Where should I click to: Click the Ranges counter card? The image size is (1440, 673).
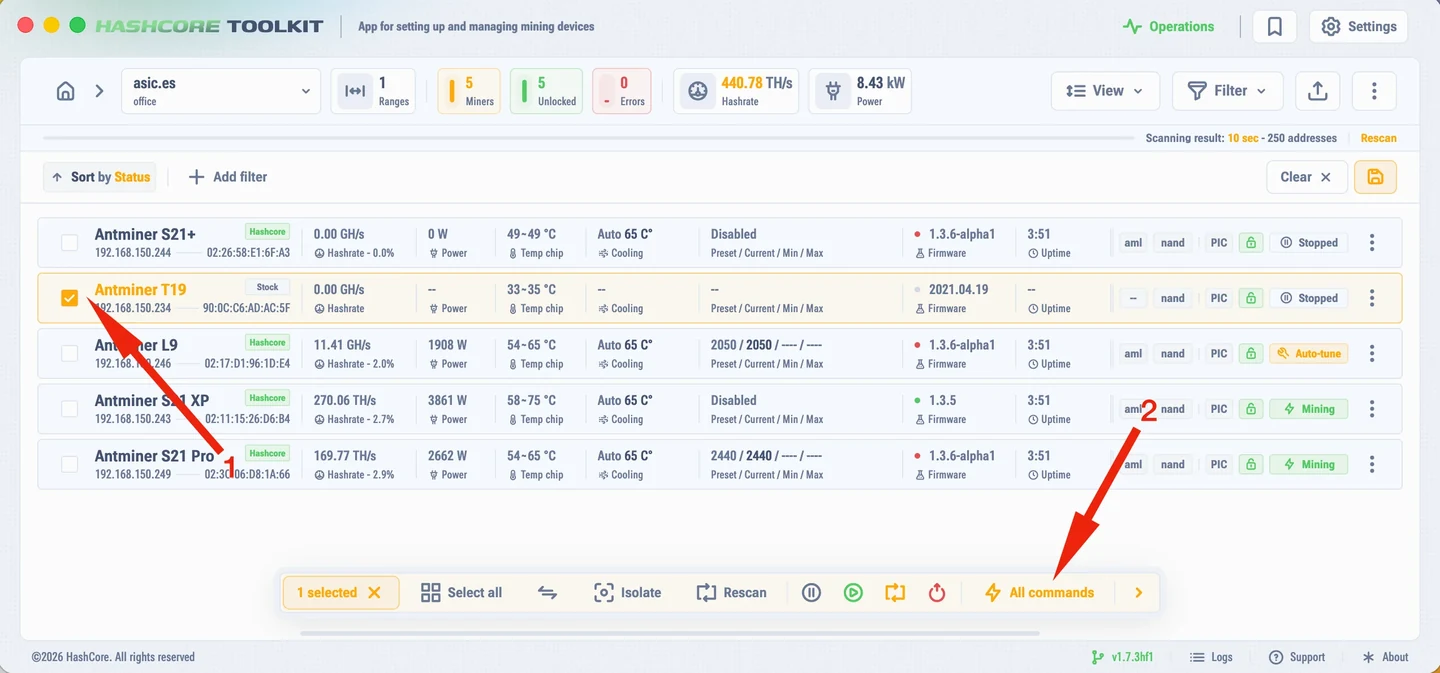coord(373,91)
